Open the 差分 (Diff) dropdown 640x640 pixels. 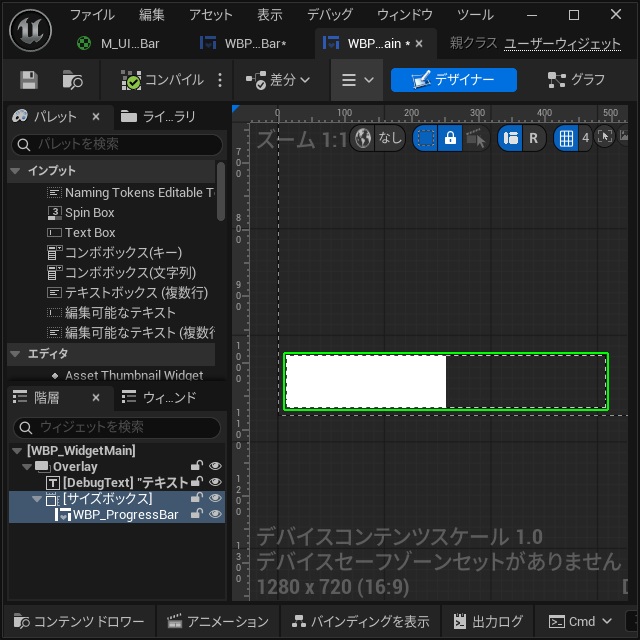click(278, 80)
